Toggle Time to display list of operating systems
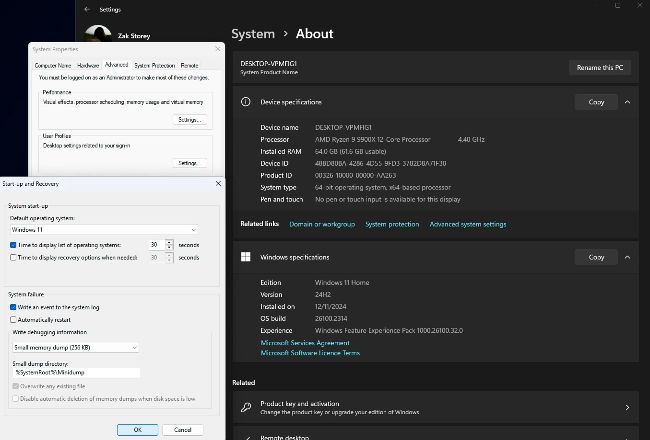 [13, 245]
